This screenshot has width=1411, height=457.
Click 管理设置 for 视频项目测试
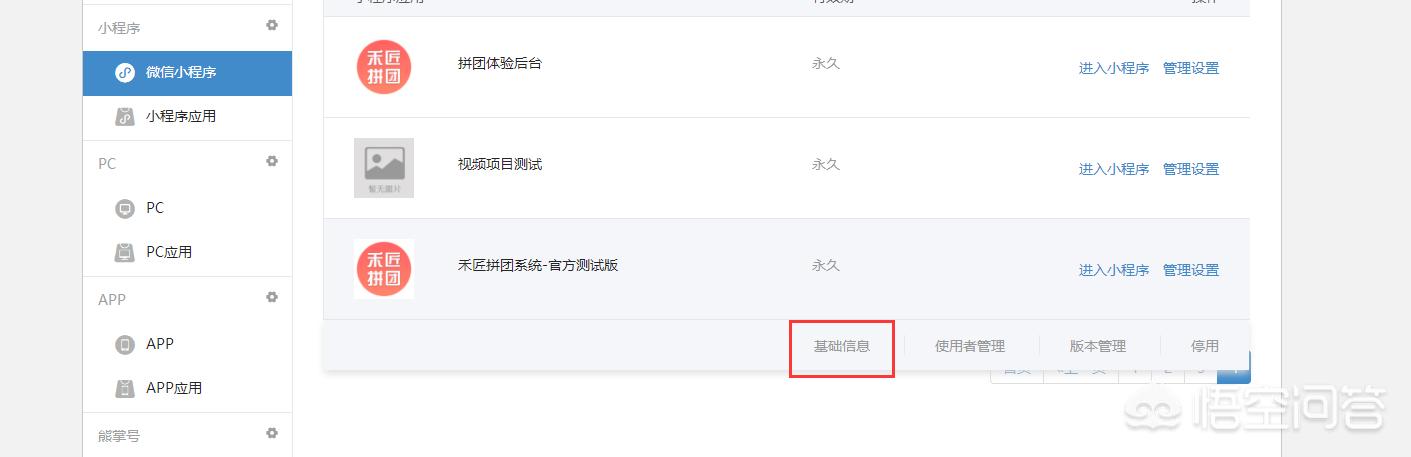1191,170
